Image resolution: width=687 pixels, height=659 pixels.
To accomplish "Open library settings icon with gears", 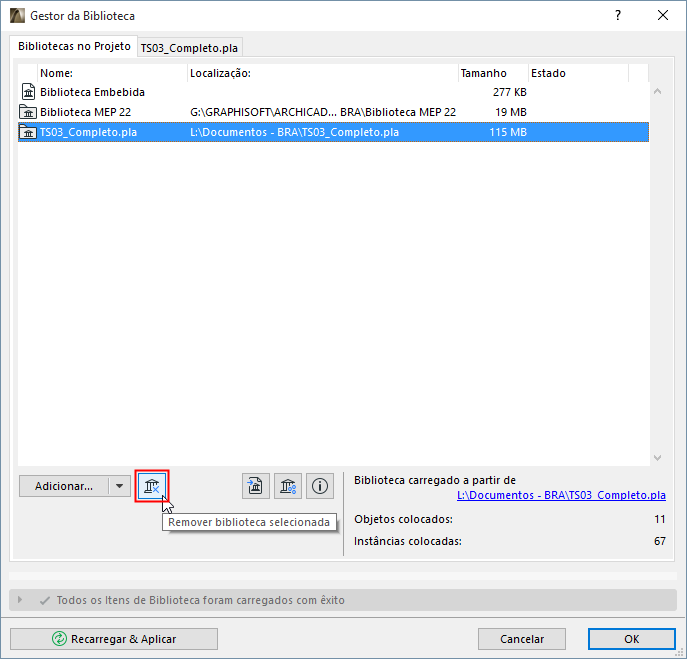I will pyautogui.click(x=288, y=486).
